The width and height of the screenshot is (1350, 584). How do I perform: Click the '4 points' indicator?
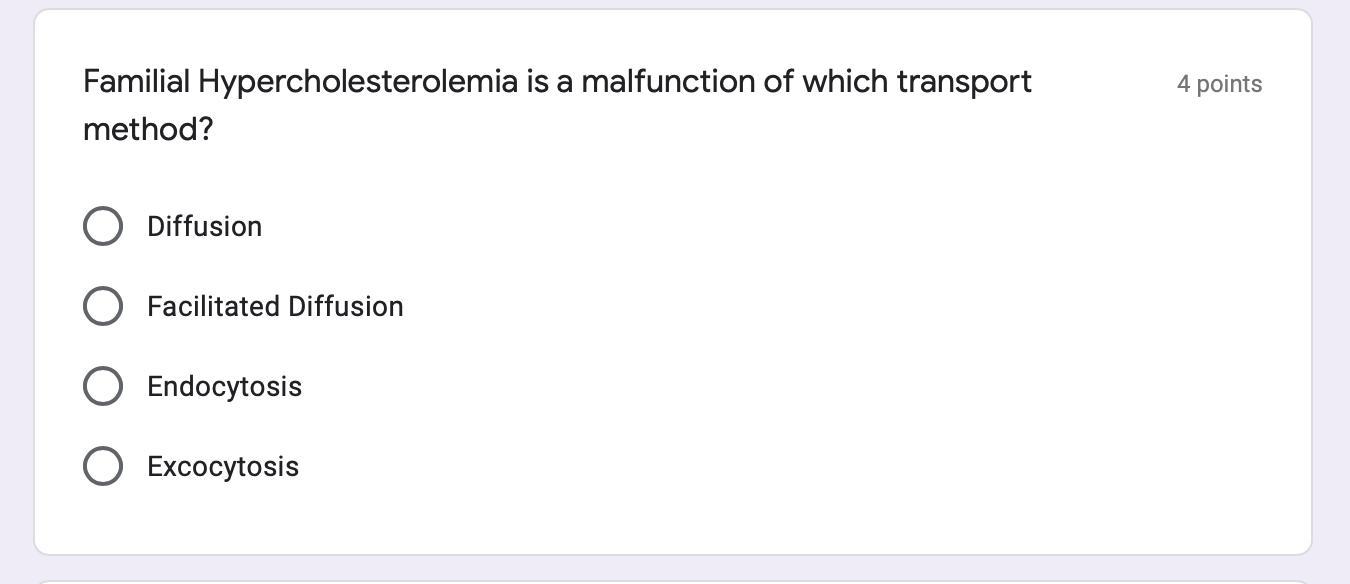click(1219, 84)
